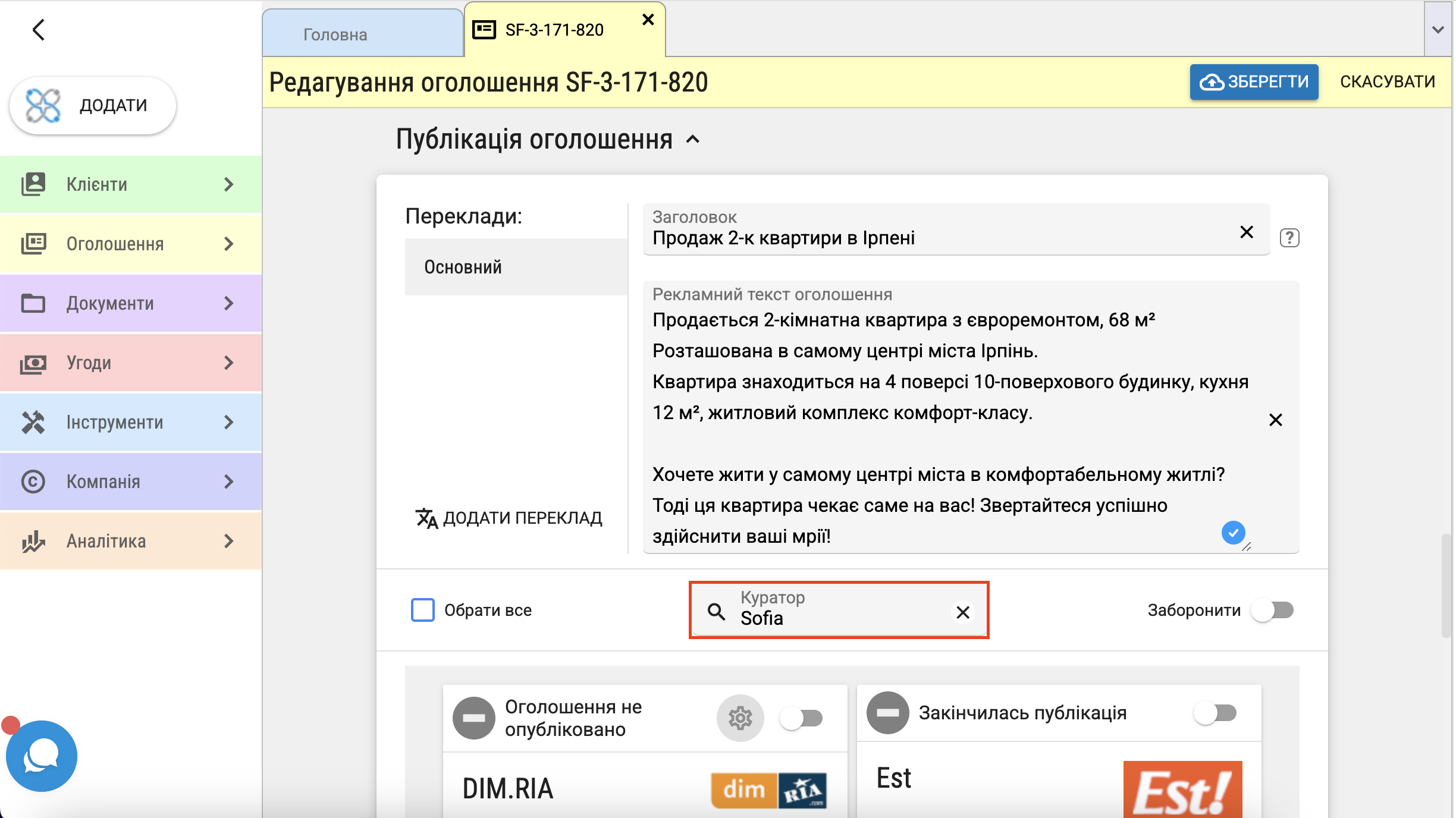The width and height of the screenshot is (1456, 818).
Task: Open the tabs list dropdown arrow
Action: (1438, 30)
